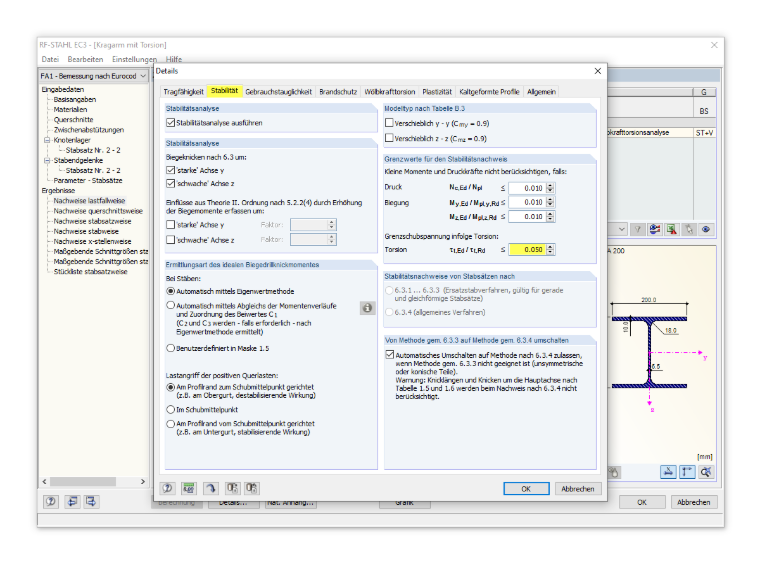The image size is (760, 570).
Task: Go to previous mask arrow icon
Action: click(x=72, y=502)
